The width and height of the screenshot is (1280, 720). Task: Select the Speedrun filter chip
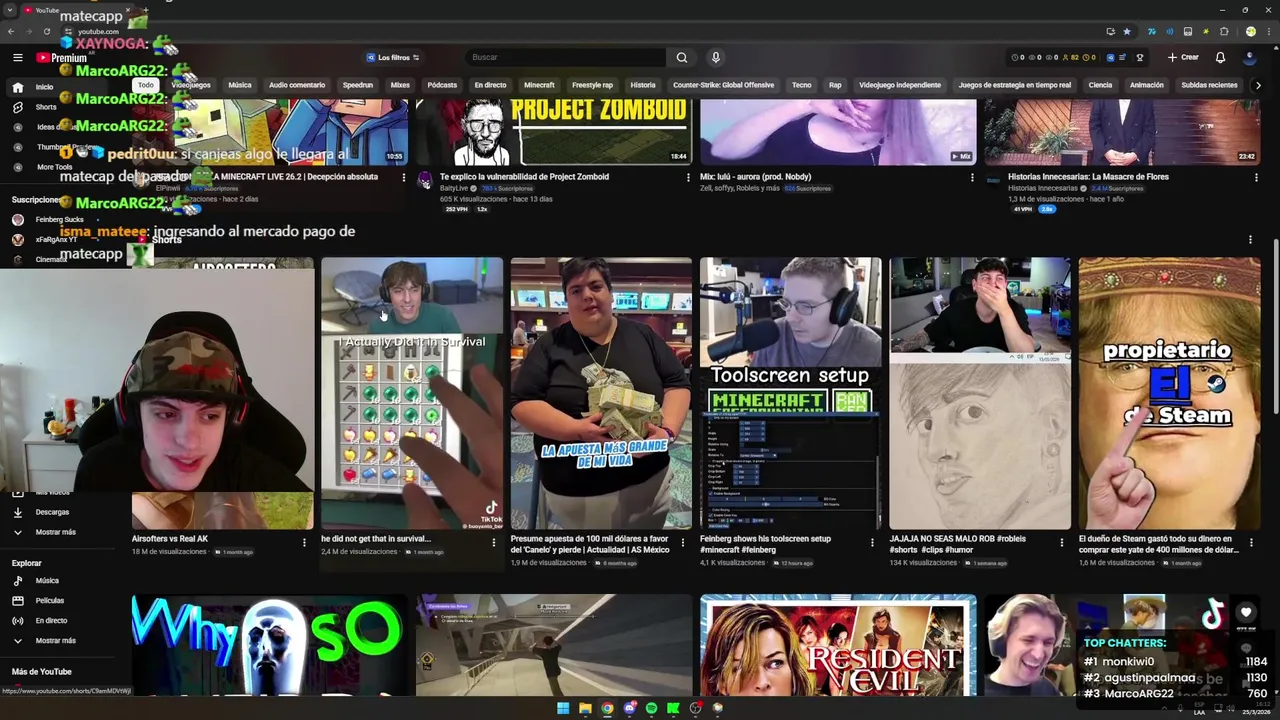(x=358, y=85)
